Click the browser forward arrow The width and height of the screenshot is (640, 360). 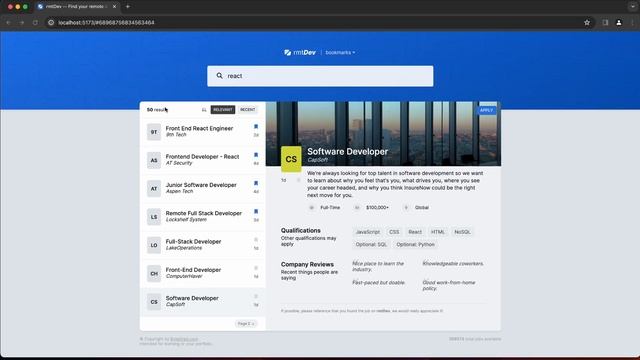22,22
